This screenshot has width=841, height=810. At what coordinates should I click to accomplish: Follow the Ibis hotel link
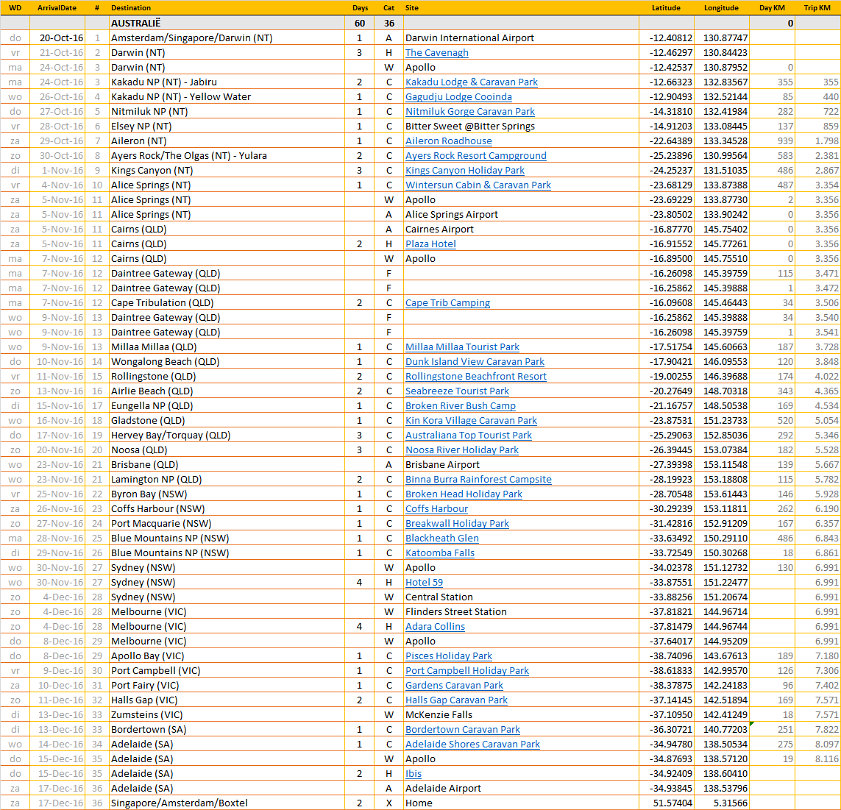pyautogui.click(x=414, y=774)
